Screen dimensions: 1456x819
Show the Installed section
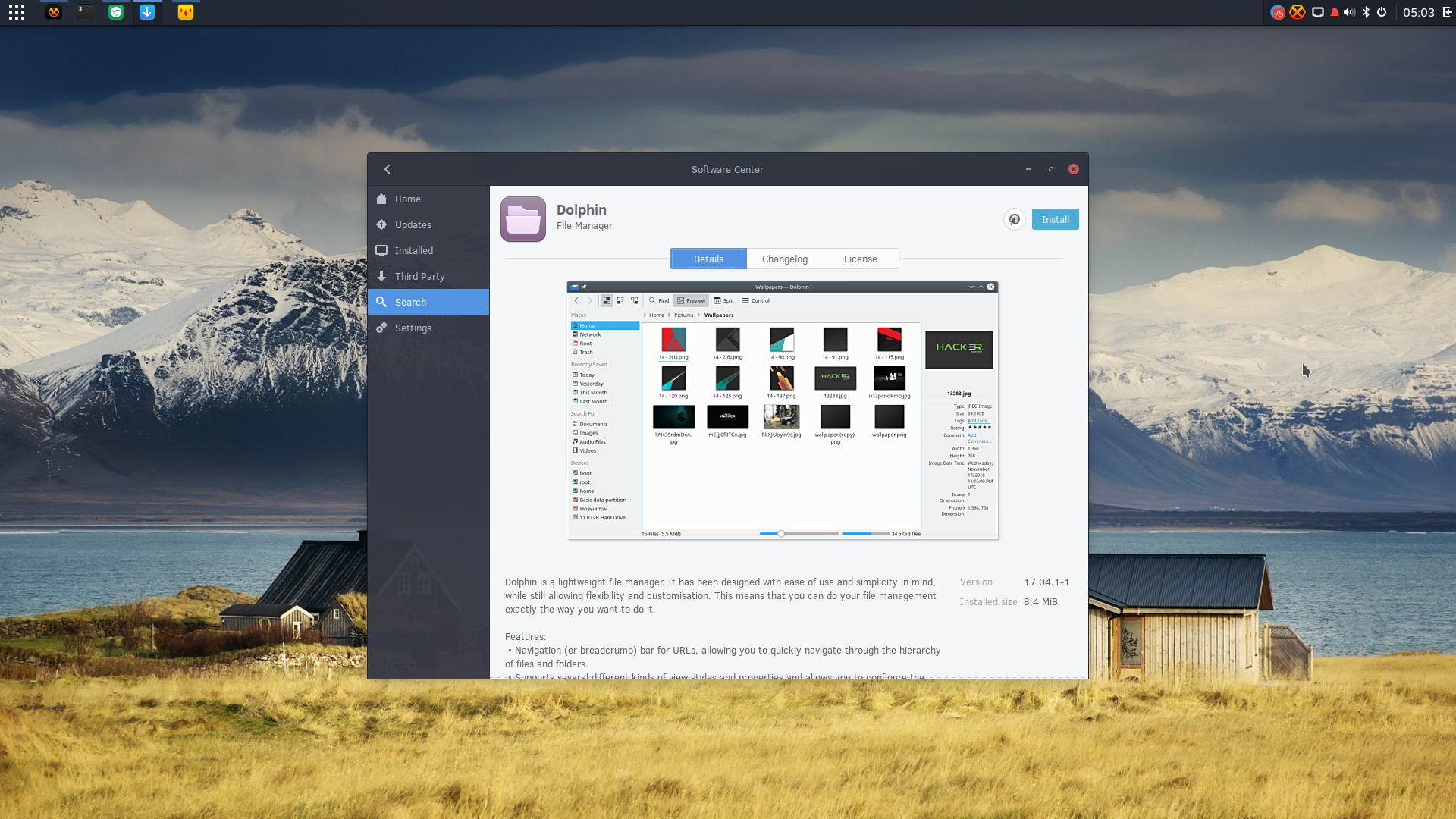[x=428, y=250]
